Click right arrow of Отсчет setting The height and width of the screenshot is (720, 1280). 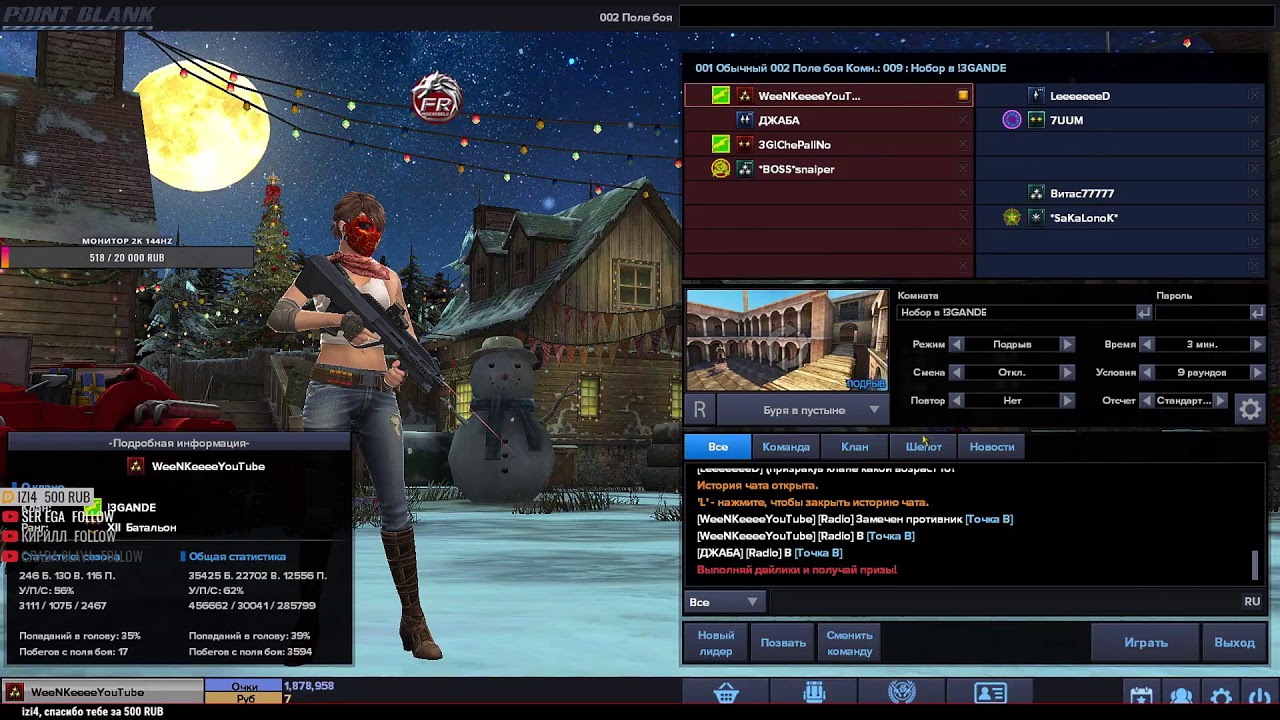tap(1220, 400)
